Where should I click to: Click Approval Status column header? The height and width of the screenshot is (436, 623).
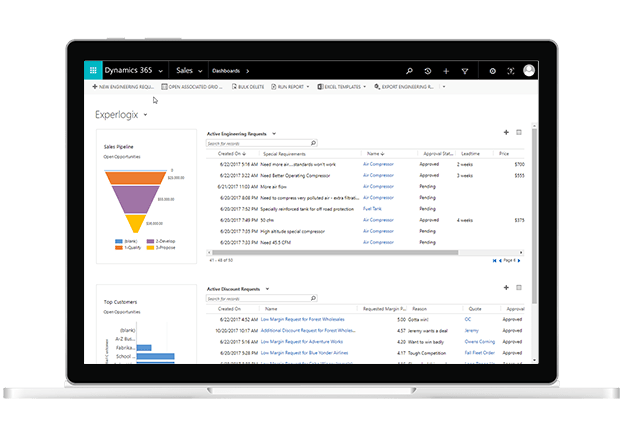pyautogui.click(x=438, y=154)
